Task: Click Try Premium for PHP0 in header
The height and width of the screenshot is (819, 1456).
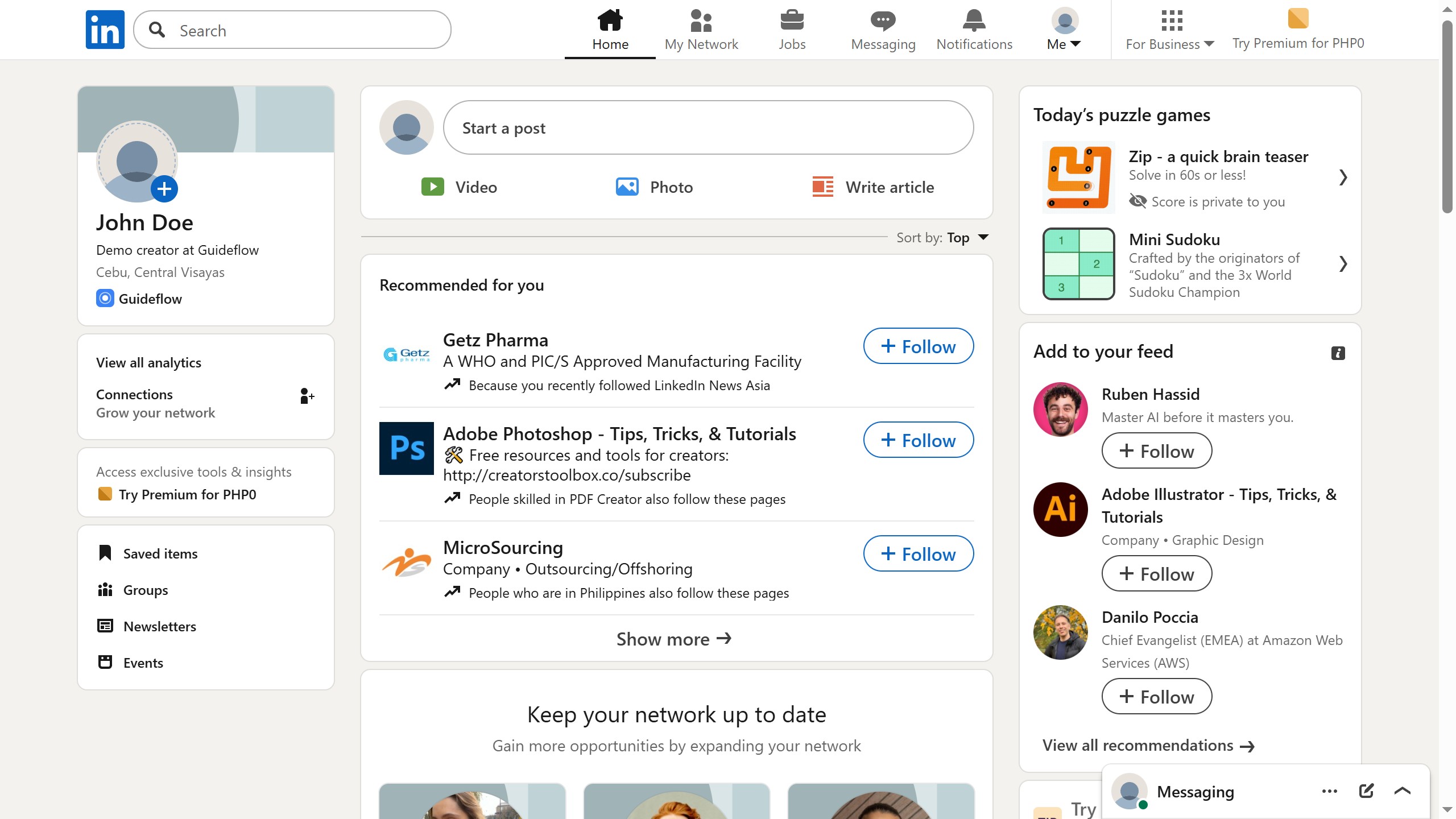Action: (1298, 30)
